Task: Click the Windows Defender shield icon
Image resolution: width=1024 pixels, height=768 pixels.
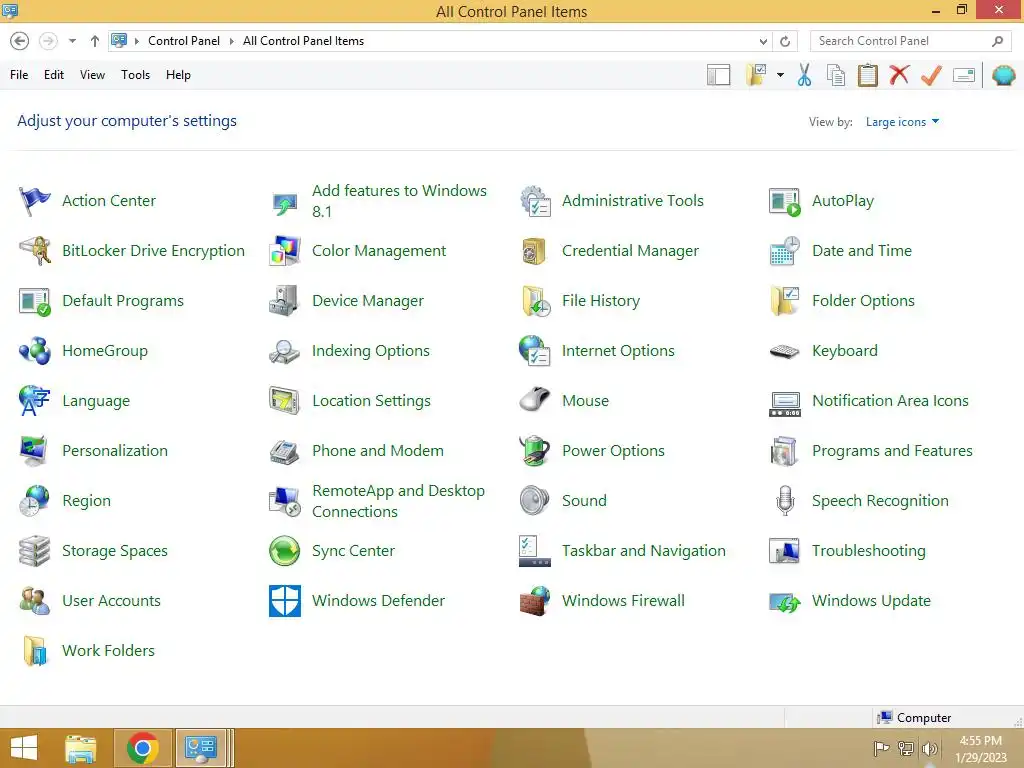Action: click(285, 601)
